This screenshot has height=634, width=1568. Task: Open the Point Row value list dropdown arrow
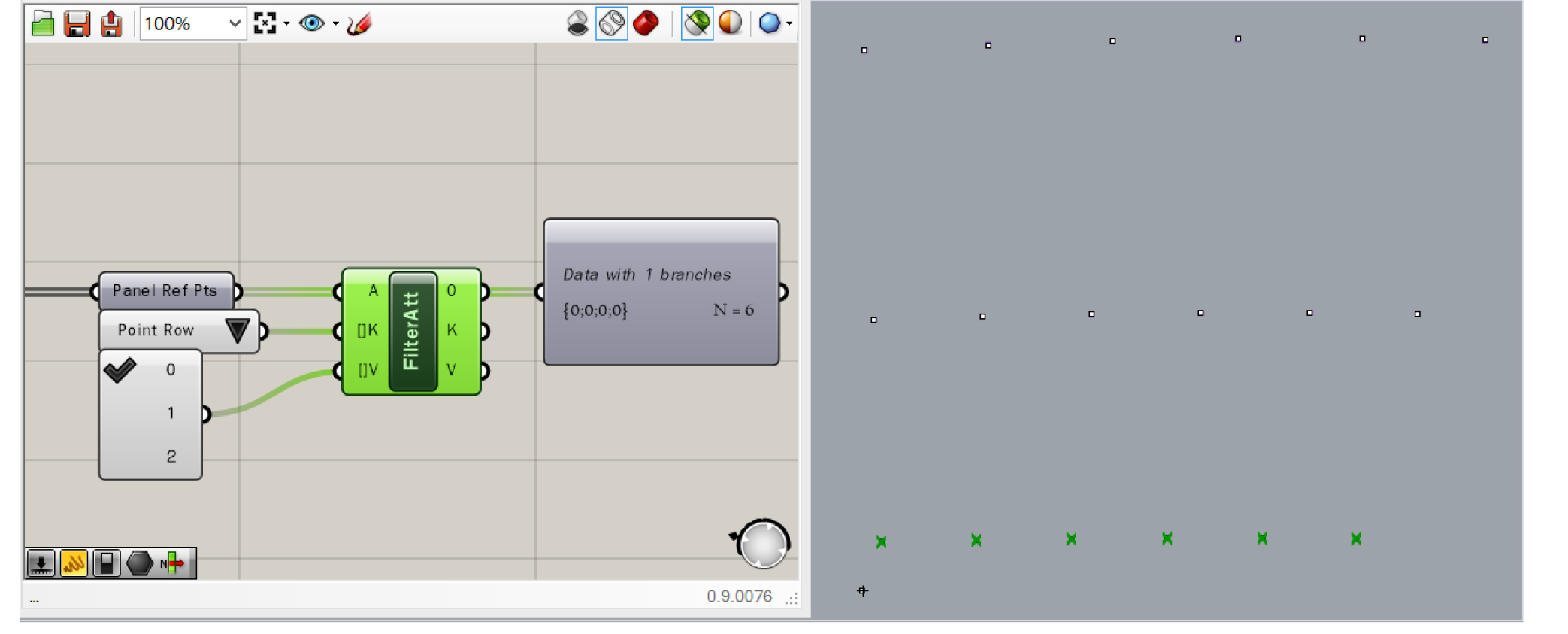(x=238, y=330)
